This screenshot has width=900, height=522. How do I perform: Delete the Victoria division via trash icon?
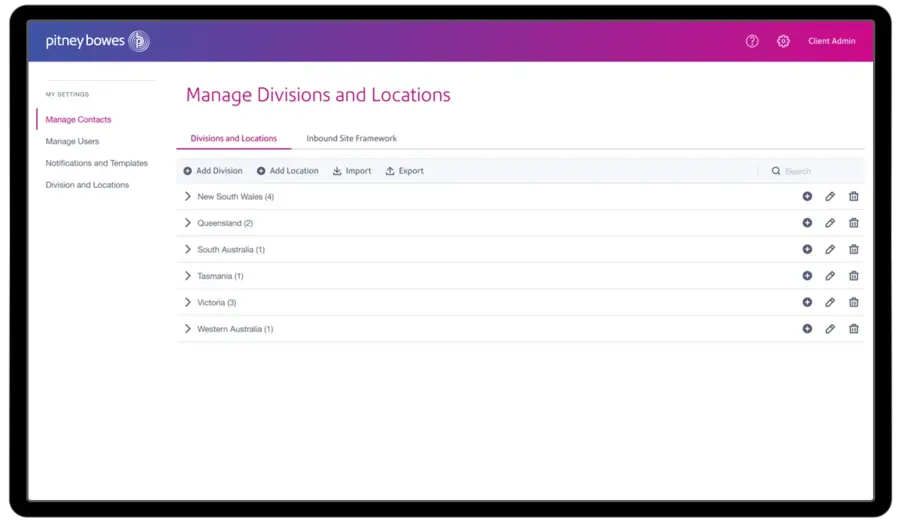coord(853,302)
